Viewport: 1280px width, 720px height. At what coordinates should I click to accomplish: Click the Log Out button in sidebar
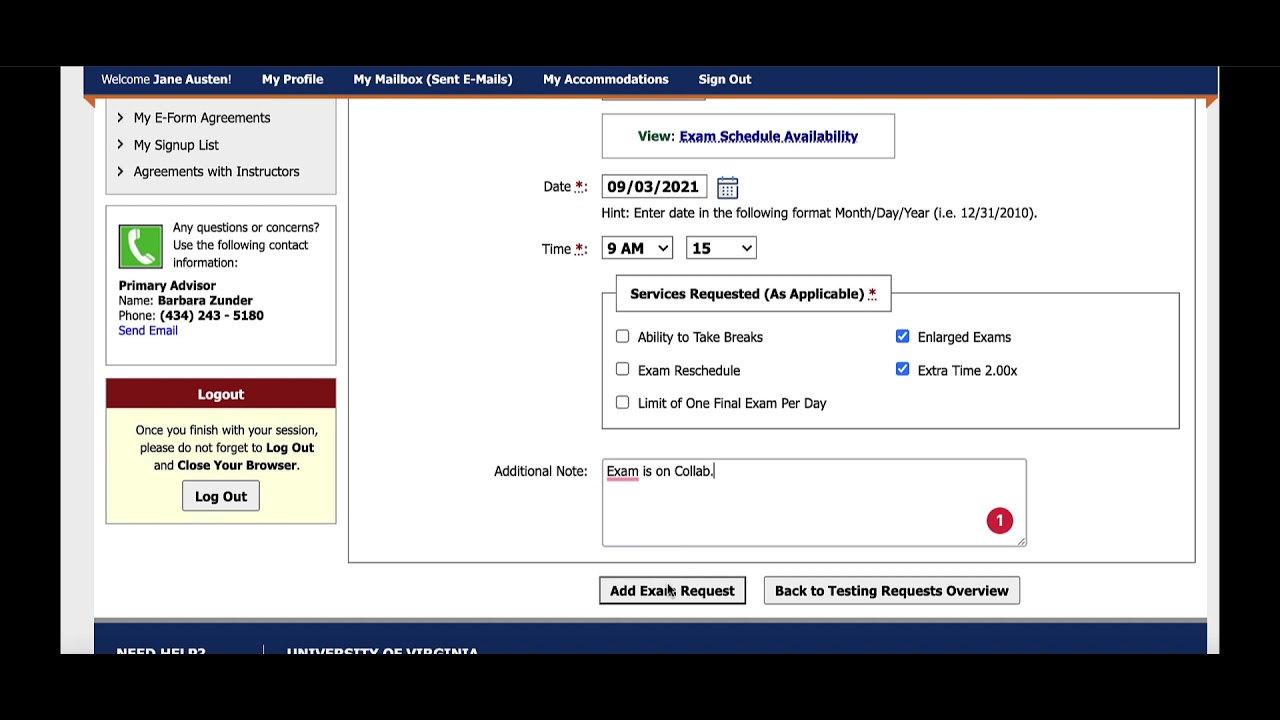pyautogui.click(x=220, y=496)
